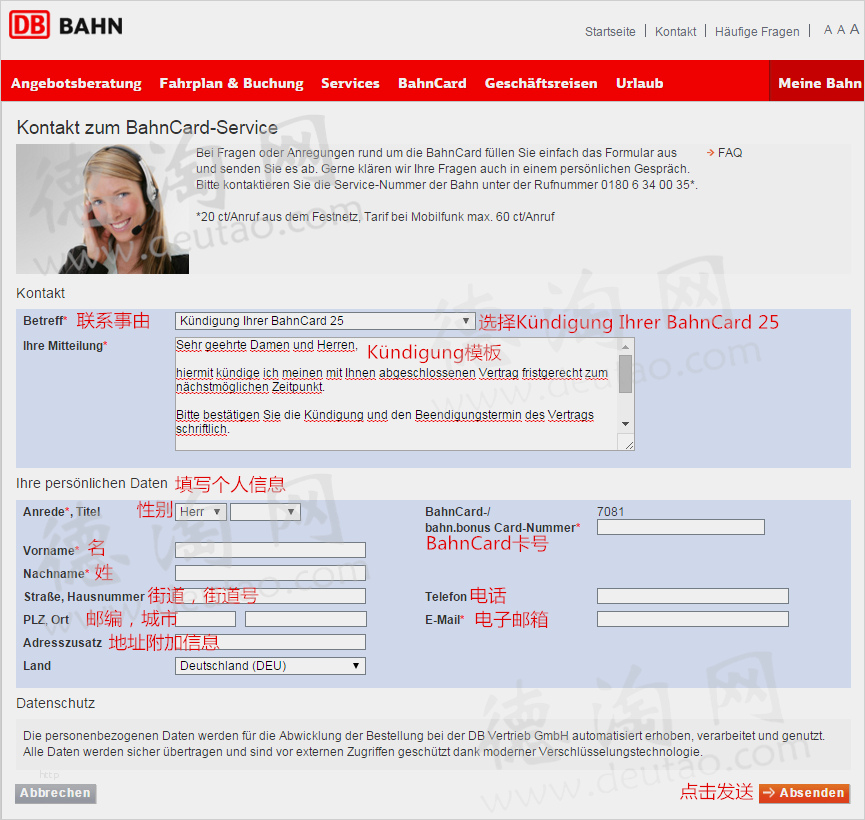
Task: Click the DB Bahn logo
Action: click(x=66, y=25)
